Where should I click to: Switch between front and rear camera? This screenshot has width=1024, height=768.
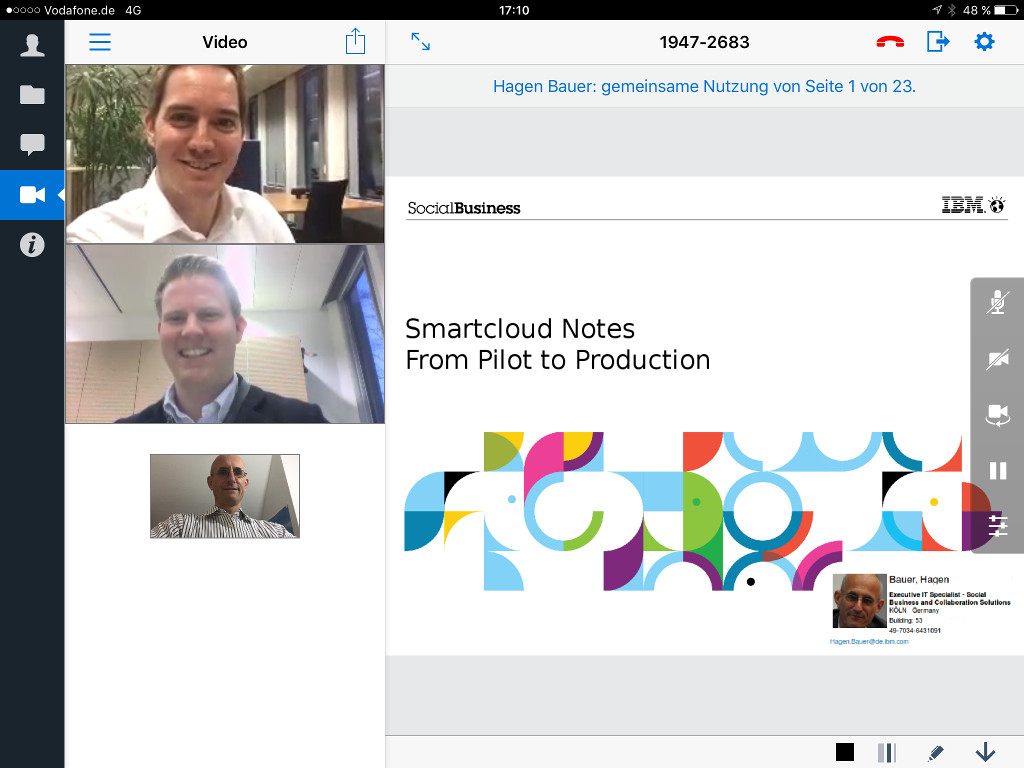[997, 415]
